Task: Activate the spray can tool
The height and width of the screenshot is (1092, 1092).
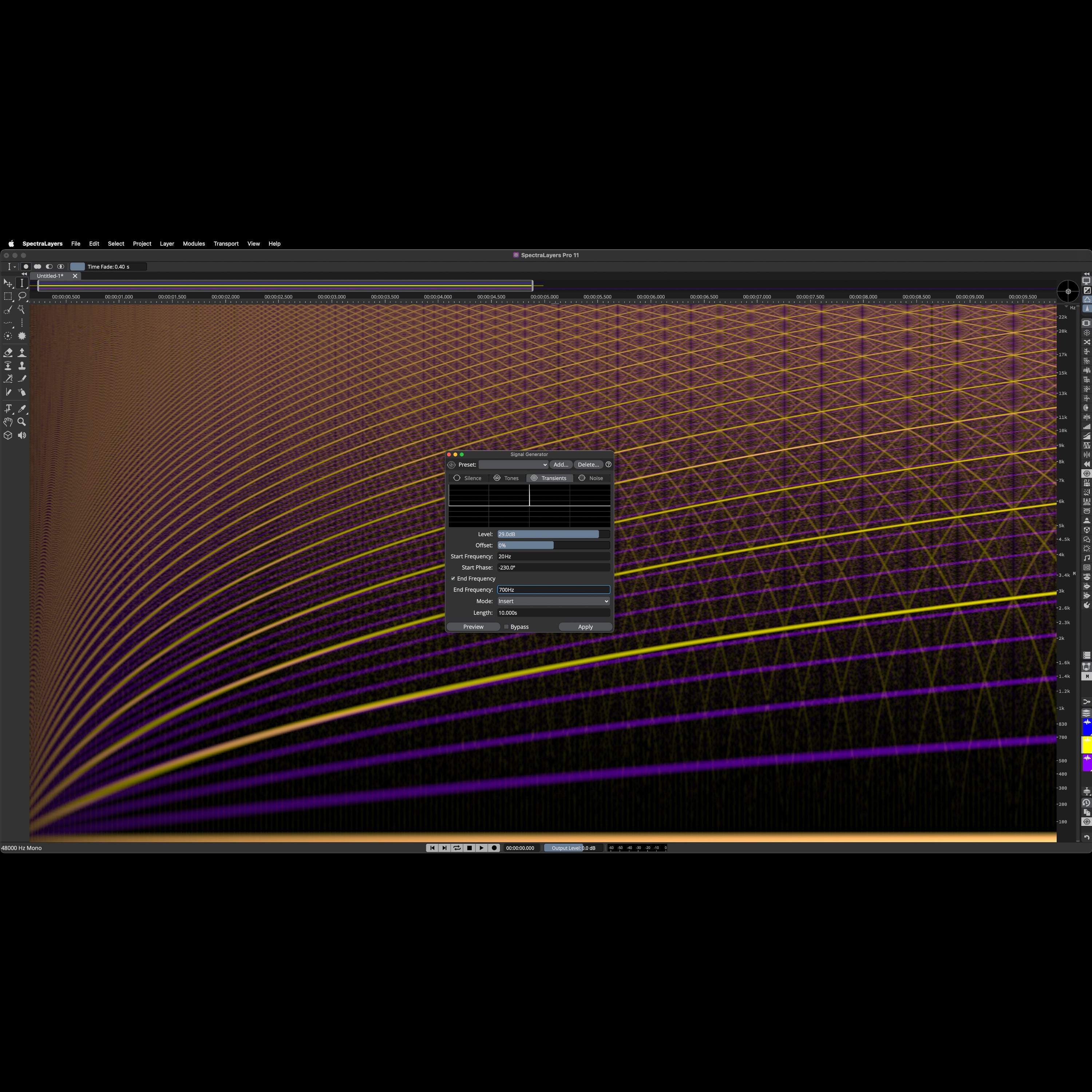Action: (x=22, y=392)
